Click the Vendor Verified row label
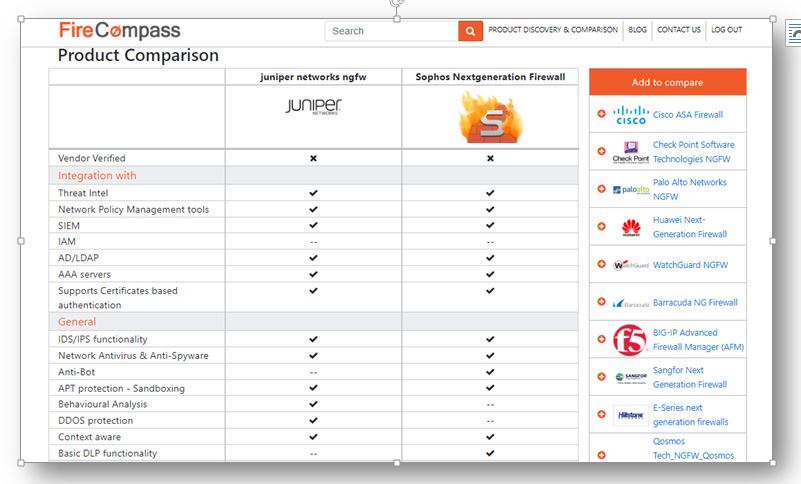 tap(91, 158)
